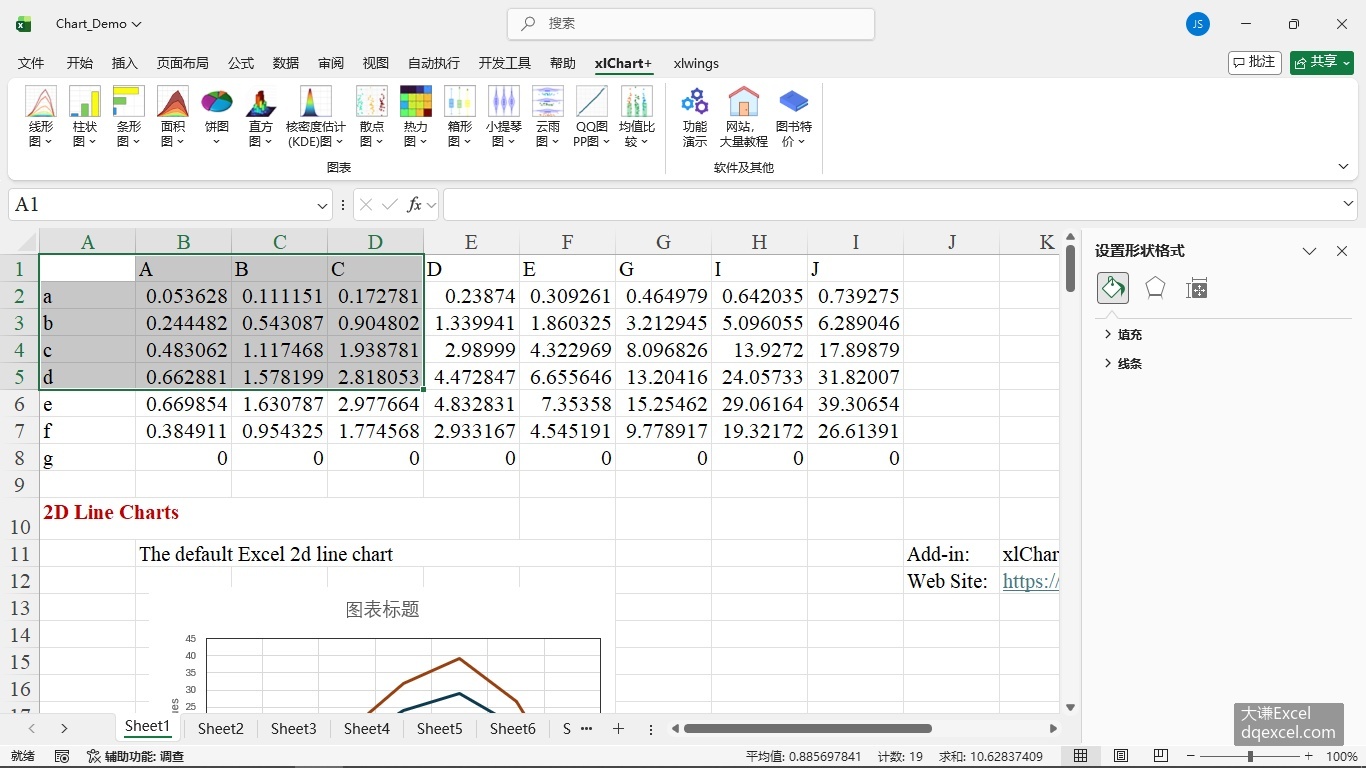
Task: Click the horizontal scrollbar thumb
Action: point(808,729)
